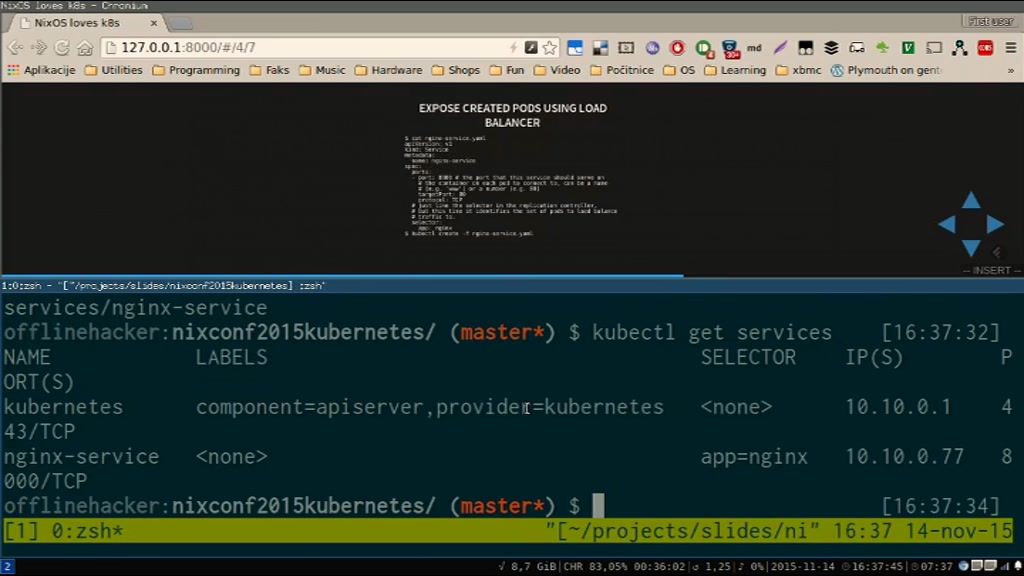Screen dimensions: 1024x576
Task: Open the Chromium hamburger menu
Action: click(x=1011, y=48)
